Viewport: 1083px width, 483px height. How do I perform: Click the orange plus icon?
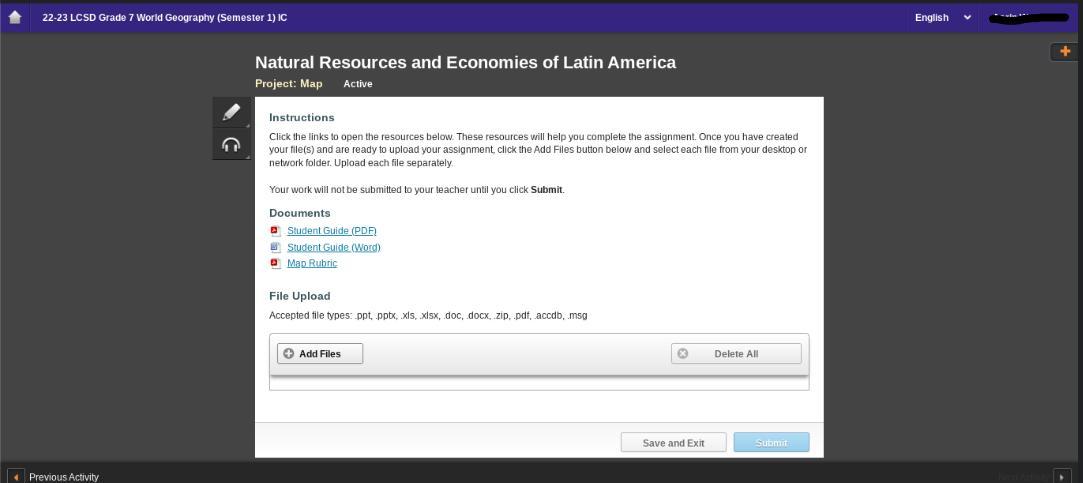1064,51
